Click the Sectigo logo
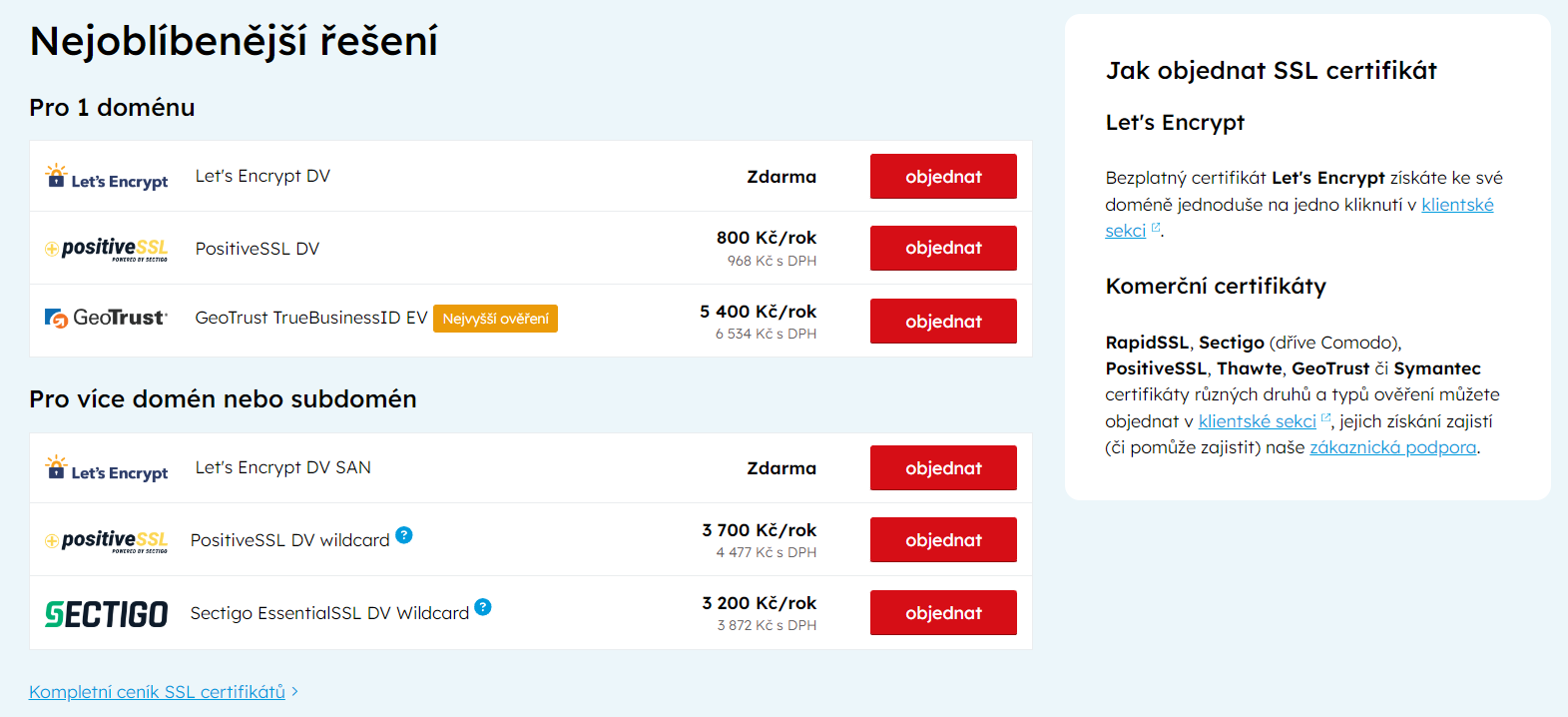Viewport: 1568px width, 717px height. pyautogui.click(x=107, y=613)
